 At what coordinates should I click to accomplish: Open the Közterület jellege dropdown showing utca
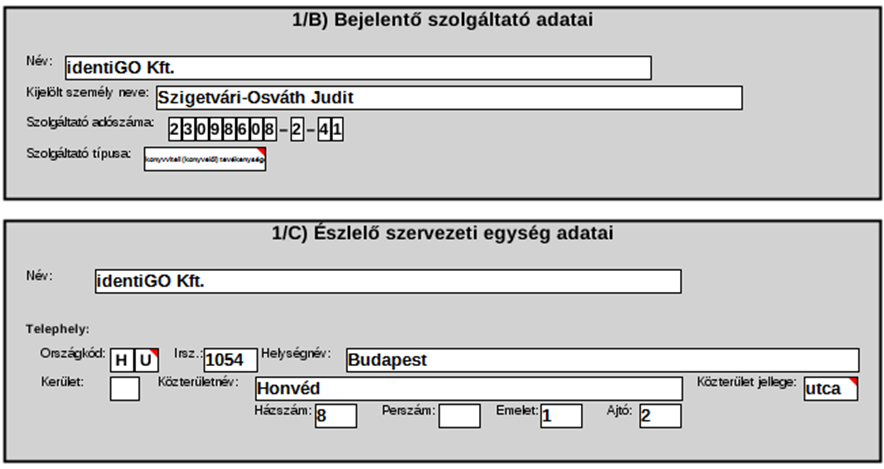[830, 389]
